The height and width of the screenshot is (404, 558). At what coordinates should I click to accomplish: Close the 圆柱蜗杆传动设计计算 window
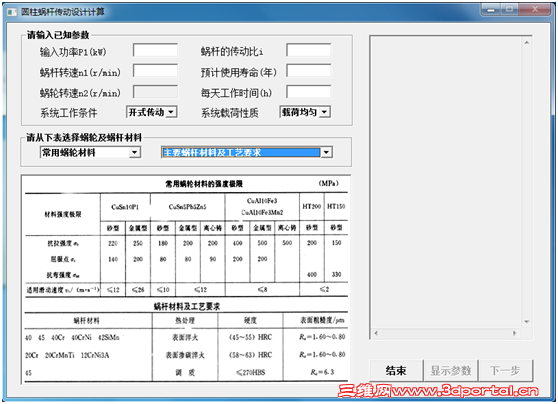(x=535, y=10)
